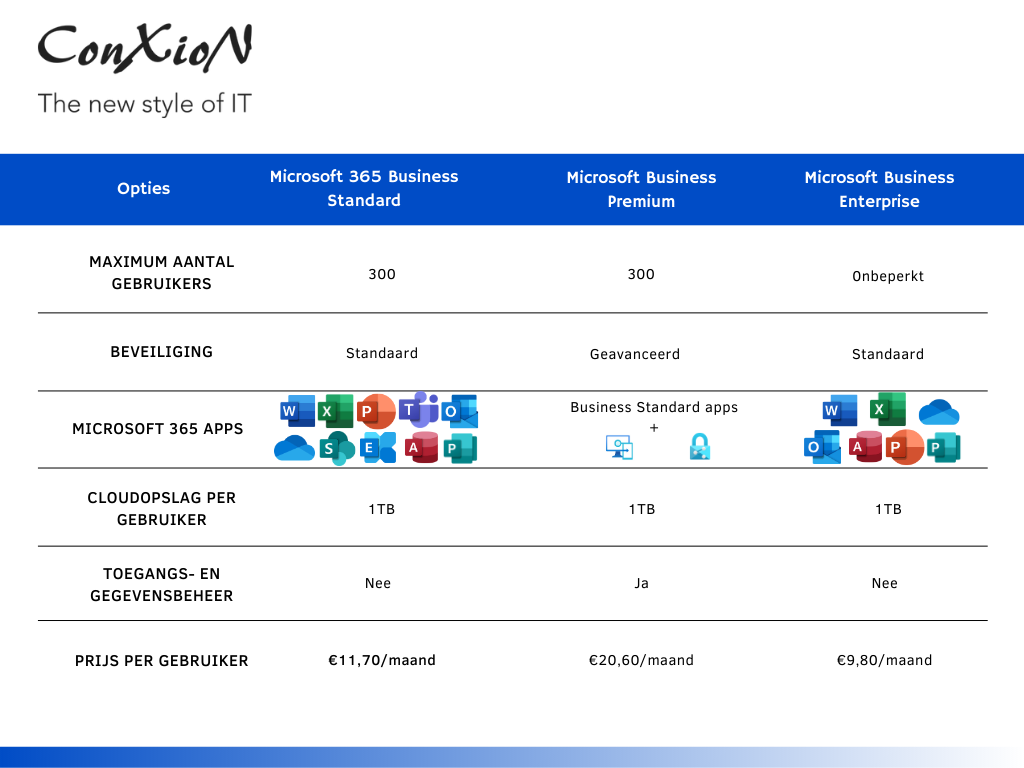The height and width of the screenshot is (768, 1024).
Task: Click the '€11,70/maand' price
Action: 382,660
